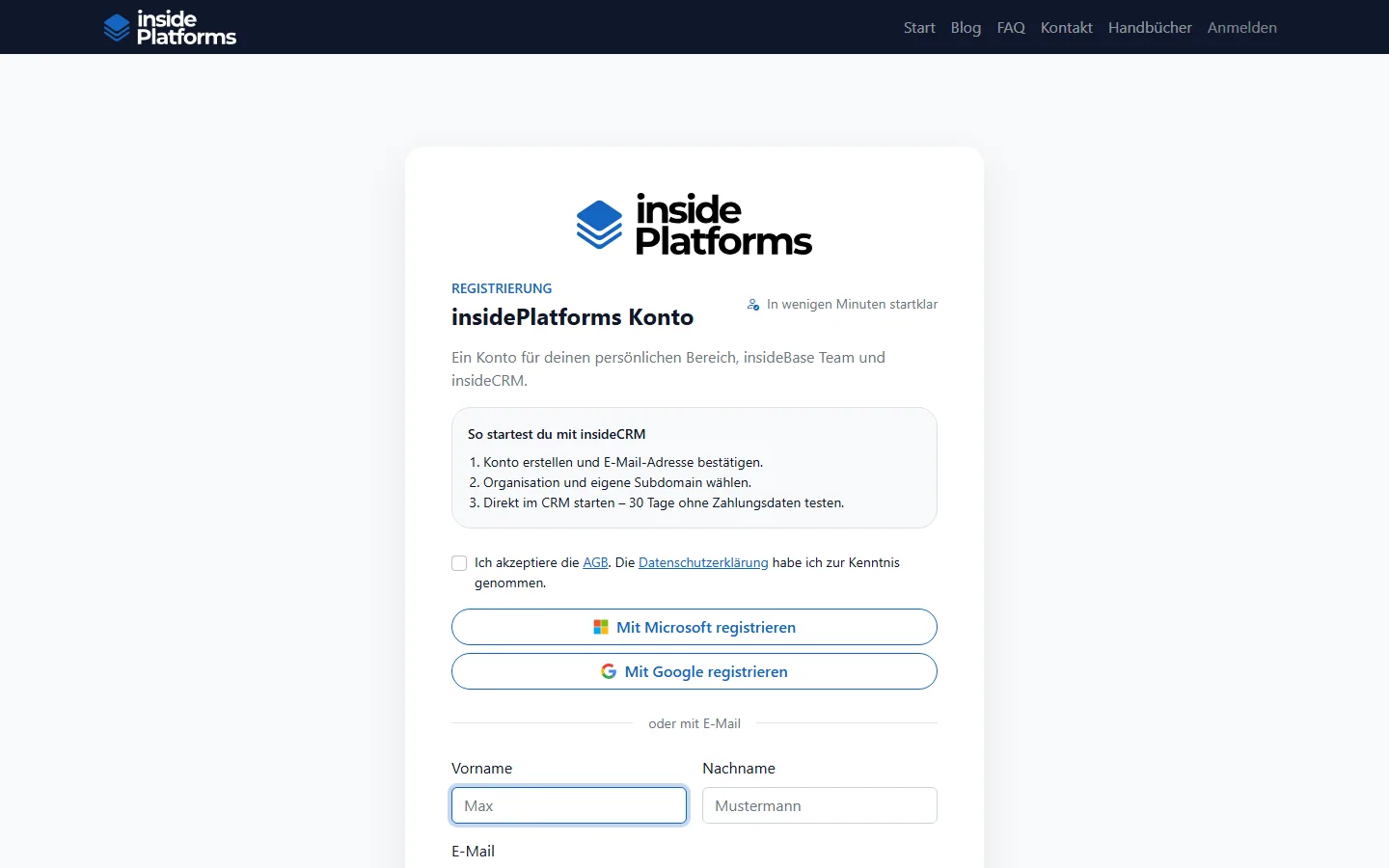Click step 'Konto erstellen und E-Mail-Adresse bestätigen'
Image resolution: width=1389 pixels, height=868 pixels.
click(623, 462)
